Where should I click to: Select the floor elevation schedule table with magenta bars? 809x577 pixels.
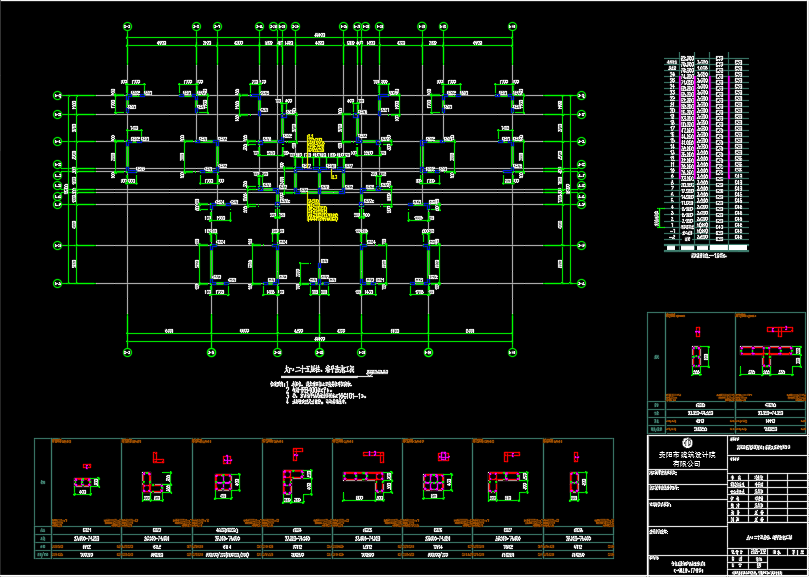(706, 152)
